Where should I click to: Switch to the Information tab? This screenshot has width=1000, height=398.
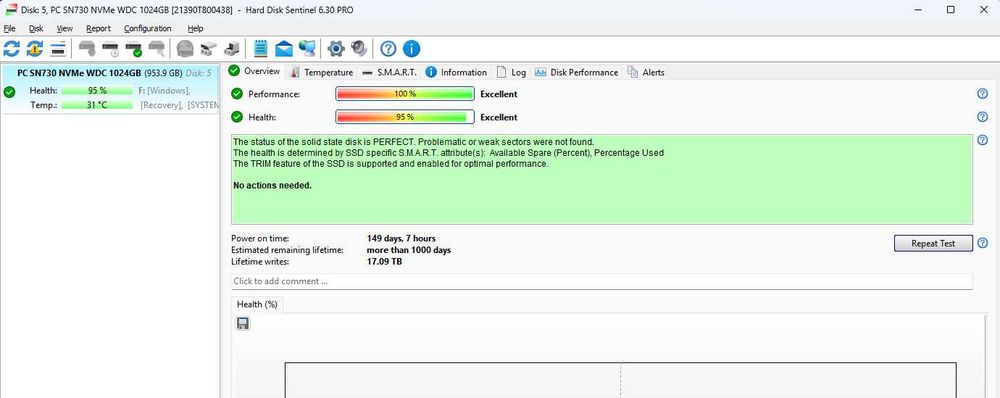[456, 72]
